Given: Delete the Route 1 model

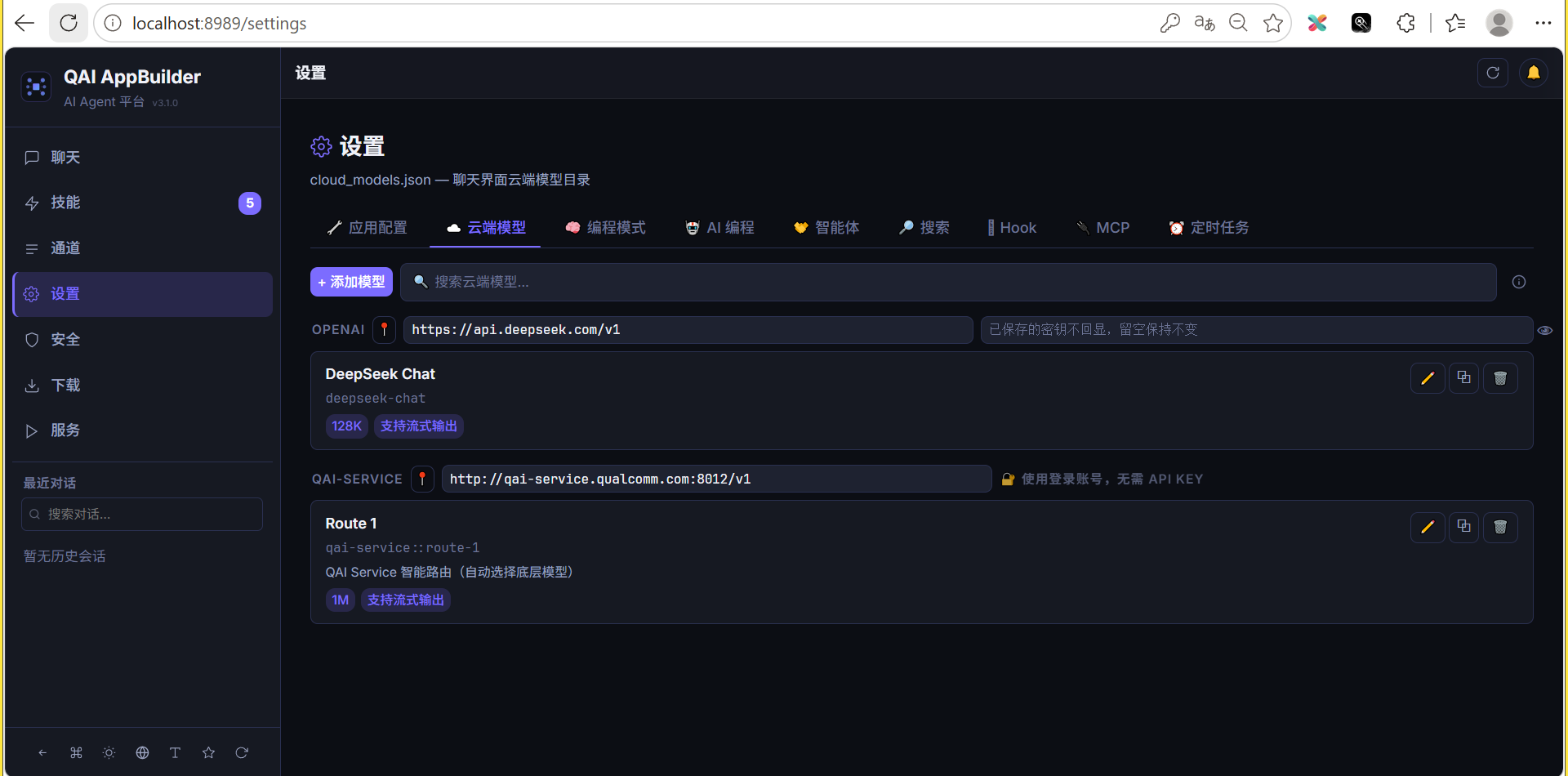Looking at the screenshot, I should [x=1500, y=528].
